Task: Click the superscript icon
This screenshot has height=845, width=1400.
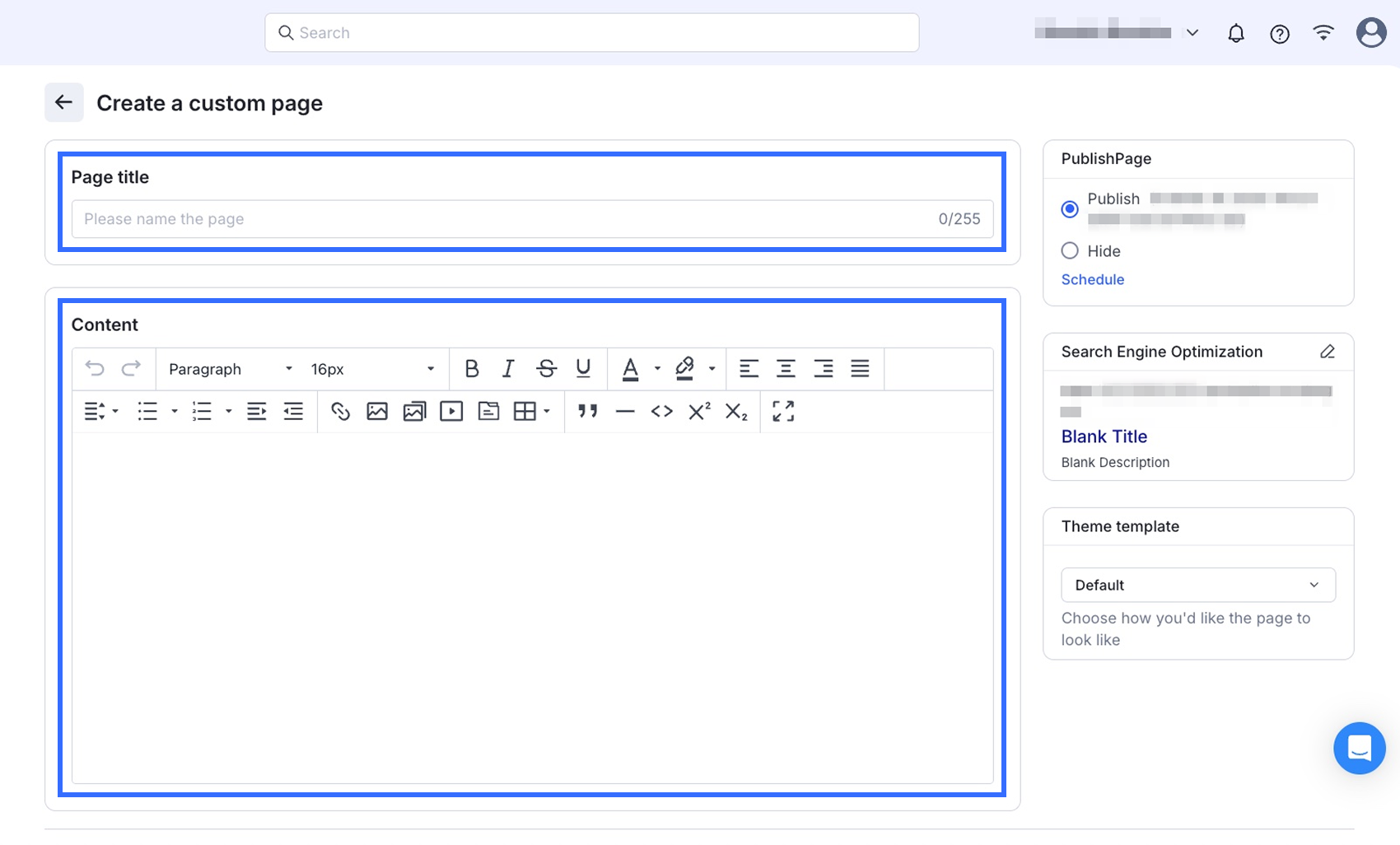Action: pyautogui.click(x=699, y=411)
